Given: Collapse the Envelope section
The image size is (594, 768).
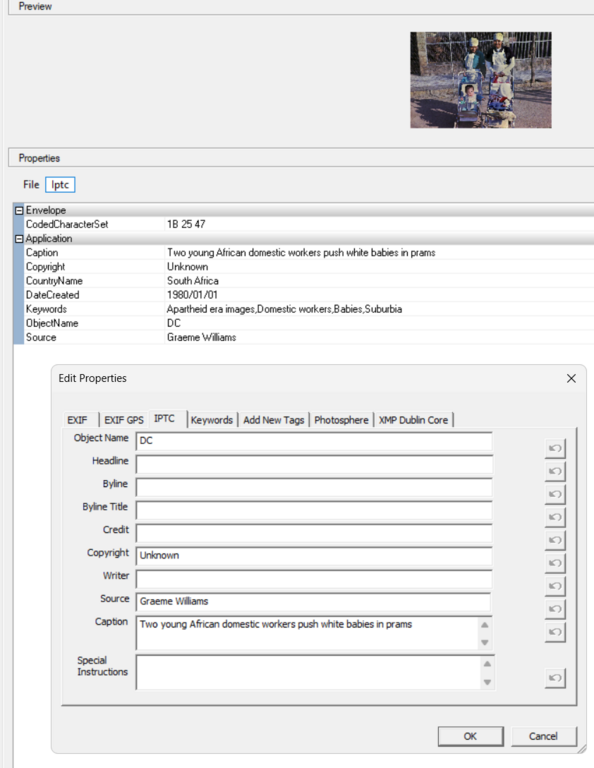Looking at the screenshot, I should 19,211.
